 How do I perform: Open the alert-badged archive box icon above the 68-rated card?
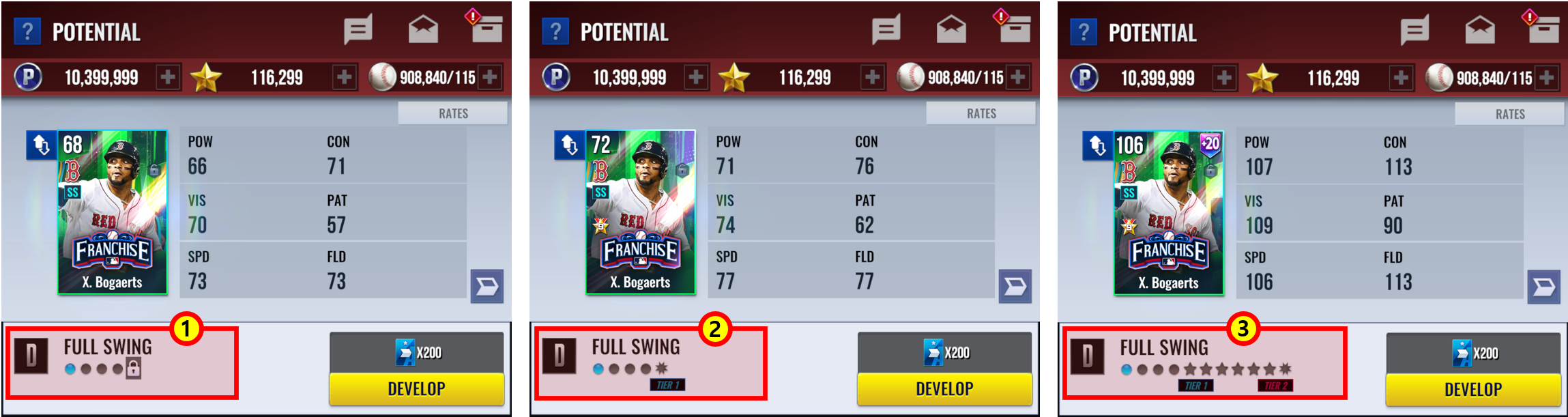coord(484,27)
